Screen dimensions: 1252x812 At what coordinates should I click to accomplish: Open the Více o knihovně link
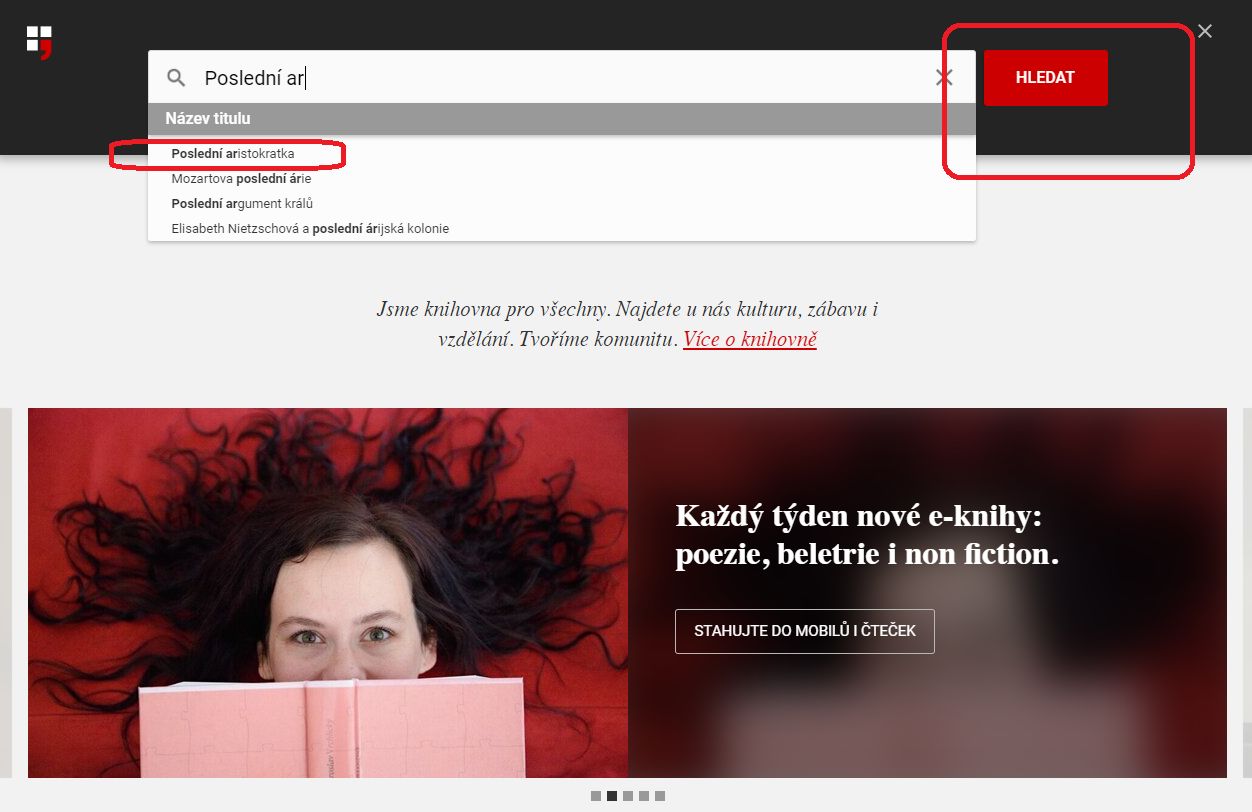[x=749, y=339]
